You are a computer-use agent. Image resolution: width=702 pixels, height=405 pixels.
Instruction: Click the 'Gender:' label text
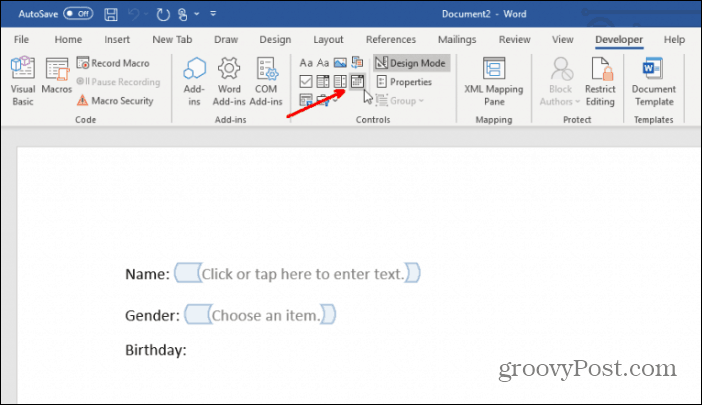[152, 315]
